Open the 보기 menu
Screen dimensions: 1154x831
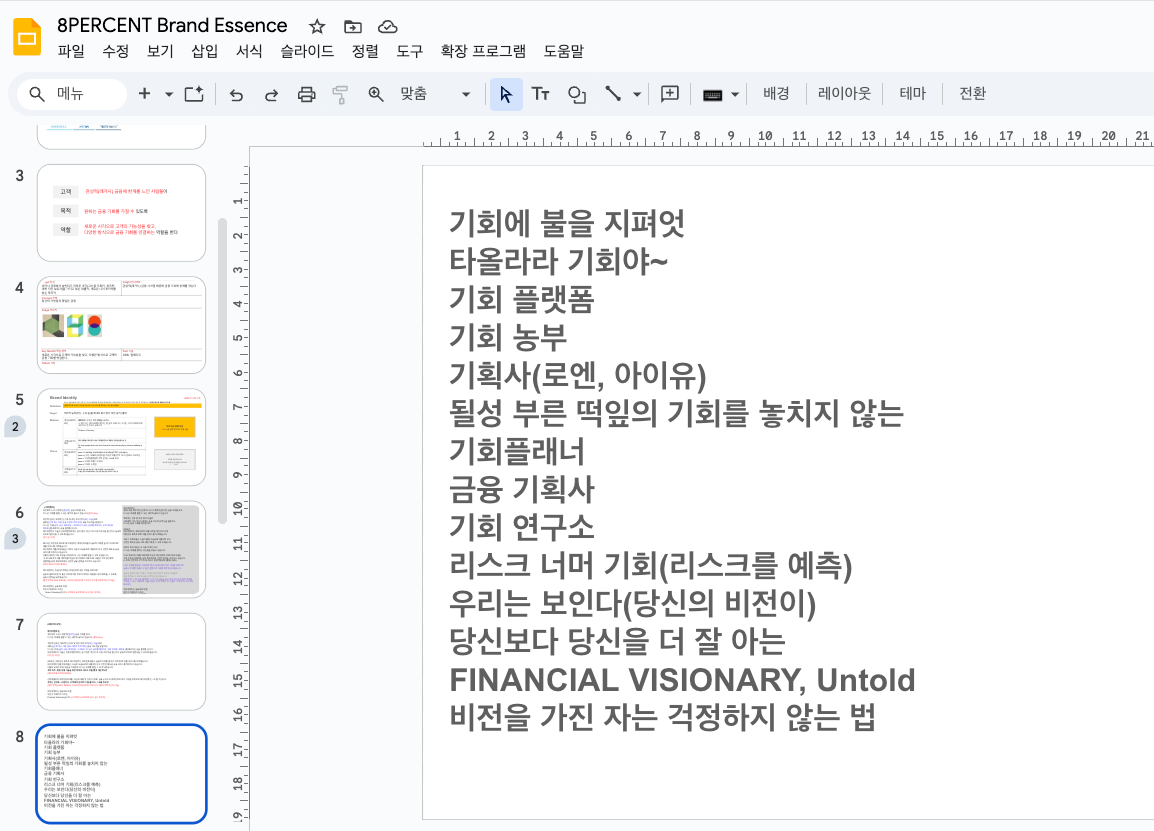tap(160, 51)
